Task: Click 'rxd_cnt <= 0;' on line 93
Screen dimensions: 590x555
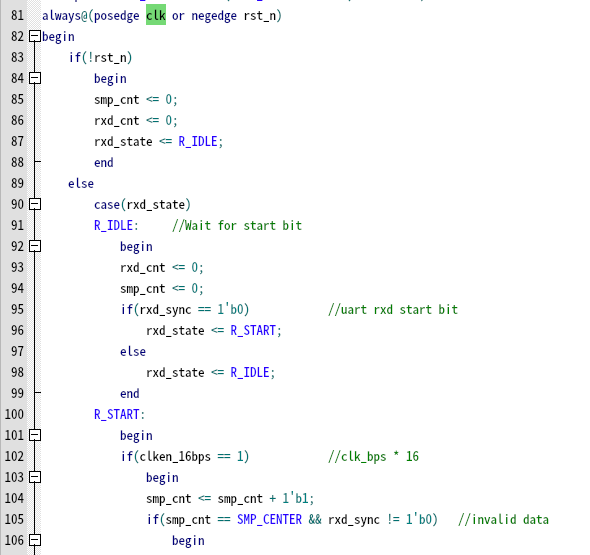Action: [162, 268]
